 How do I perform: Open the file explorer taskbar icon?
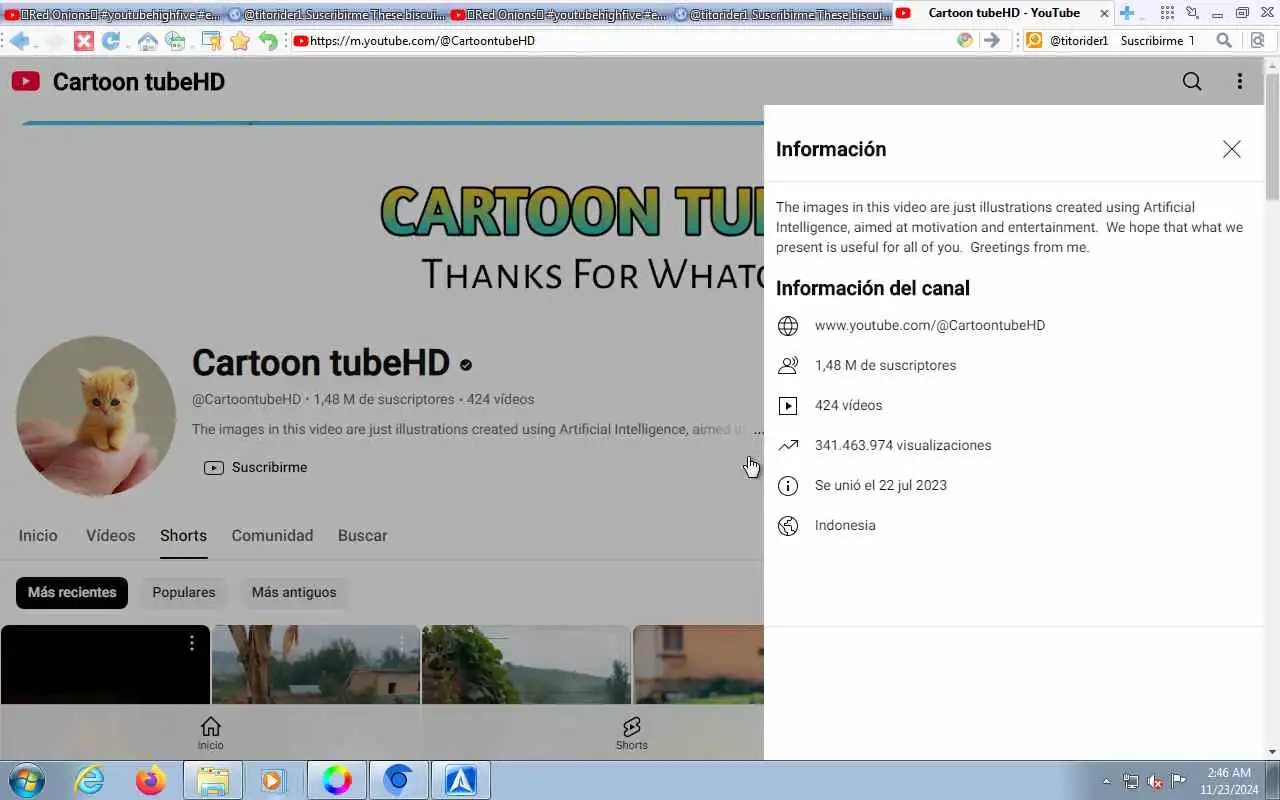pos(213,780)
